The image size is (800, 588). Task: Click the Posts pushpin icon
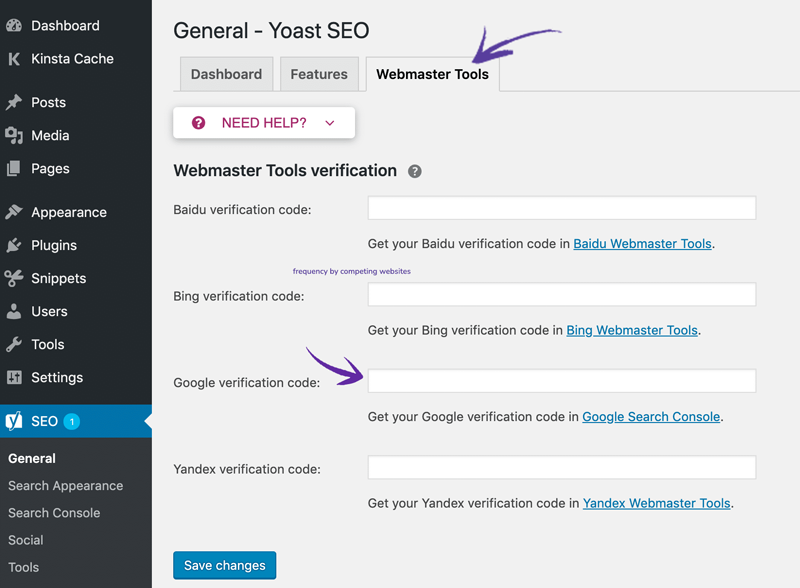point(14,102)
